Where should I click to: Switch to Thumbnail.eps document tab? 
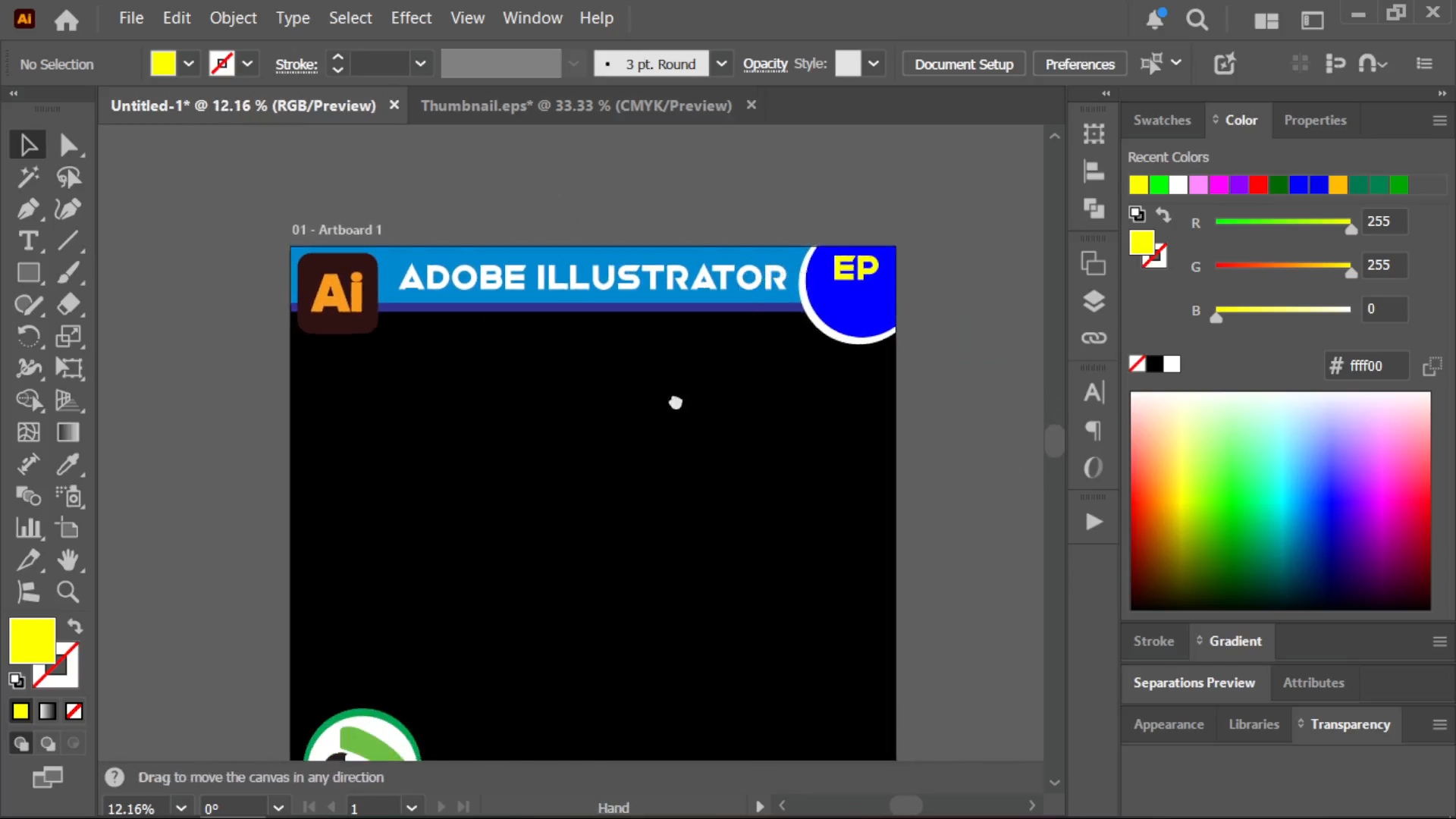click(x=576, y=105)
